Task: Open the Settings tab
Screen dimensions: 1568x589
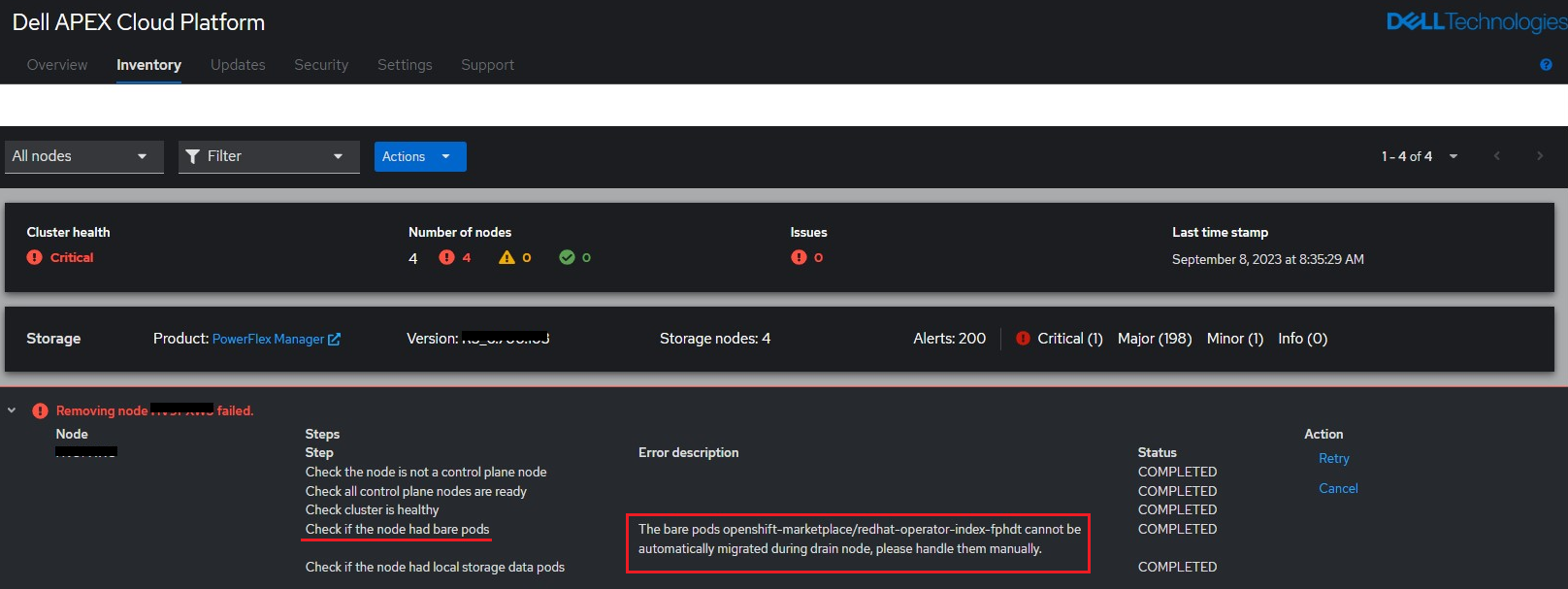Action: tap(405, 65)
